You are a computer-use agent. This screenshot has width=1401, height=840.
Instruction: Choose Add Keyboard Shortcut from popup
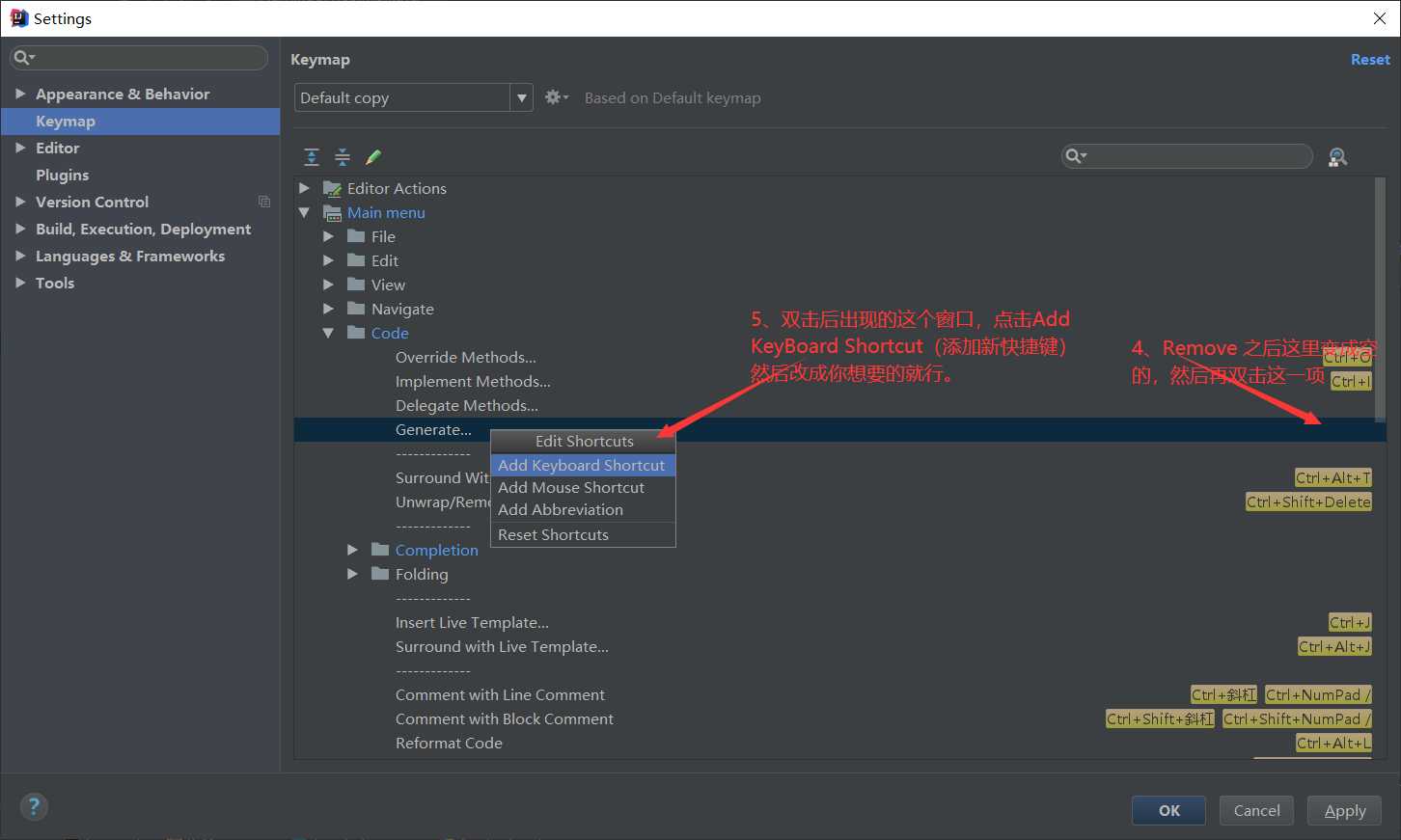pos(583,465)
